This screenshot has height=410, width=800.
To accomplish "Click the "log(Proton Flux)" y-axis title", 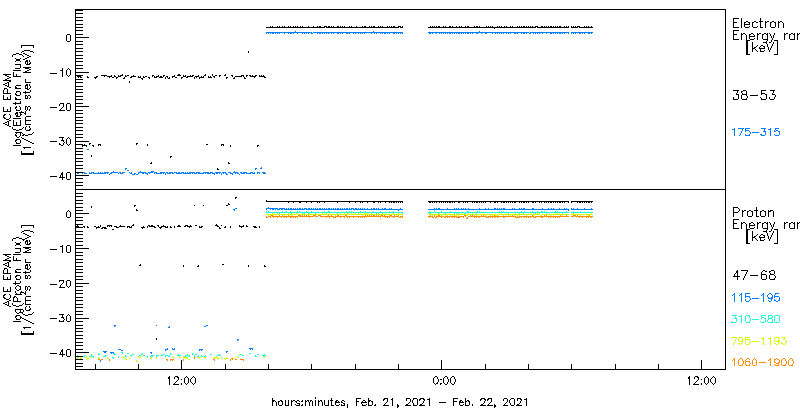I will click(x=16, y=279).
